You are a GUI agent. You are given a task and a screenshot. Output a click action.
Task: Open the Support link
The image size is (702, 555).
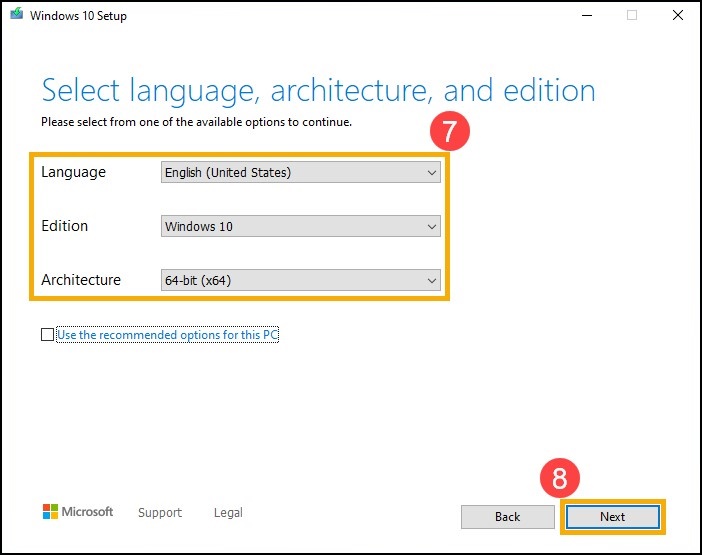click(x=160, y=512)
